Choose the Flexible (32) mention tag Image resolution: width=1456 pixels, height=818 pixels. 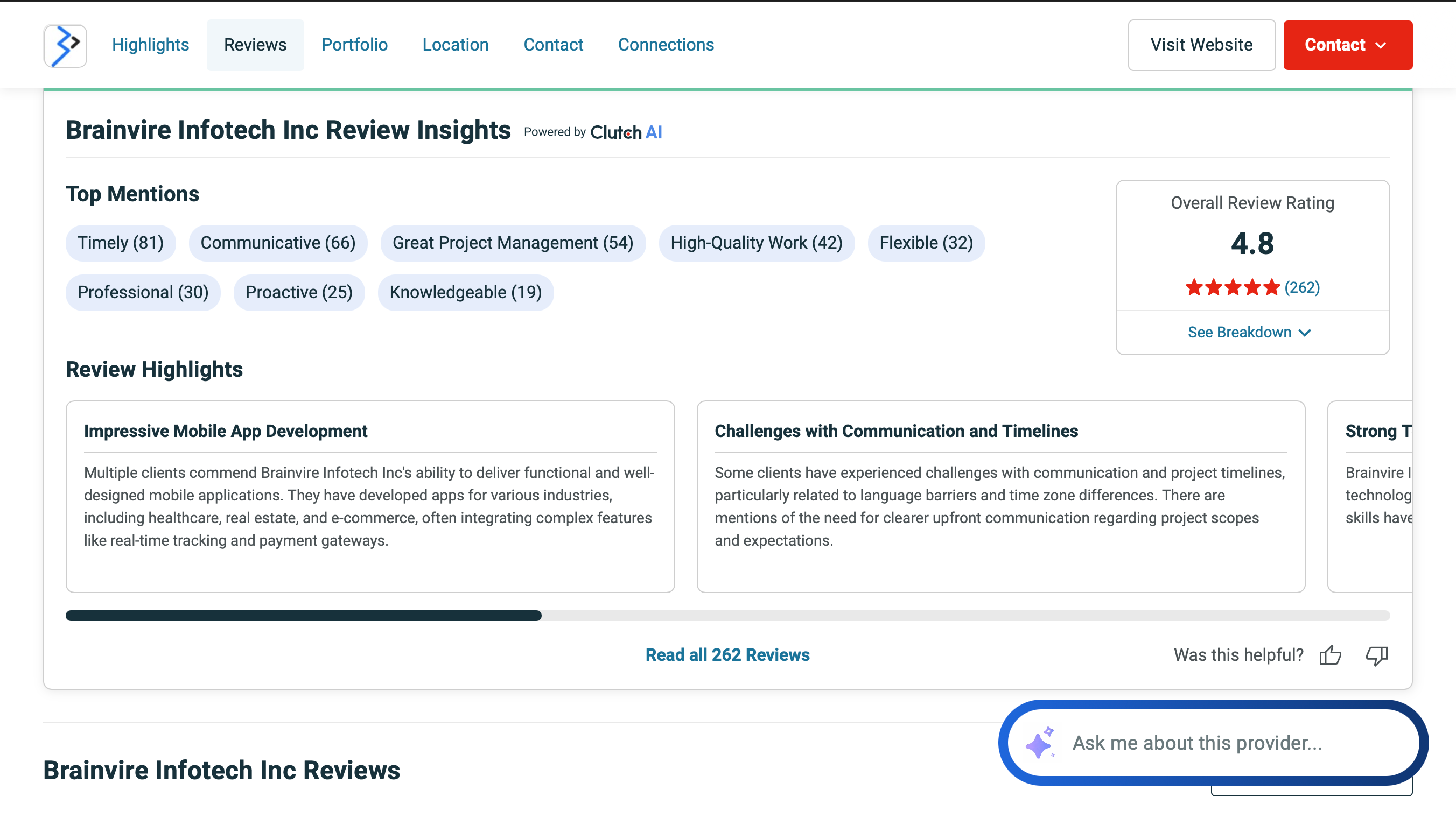pos(926,243)
